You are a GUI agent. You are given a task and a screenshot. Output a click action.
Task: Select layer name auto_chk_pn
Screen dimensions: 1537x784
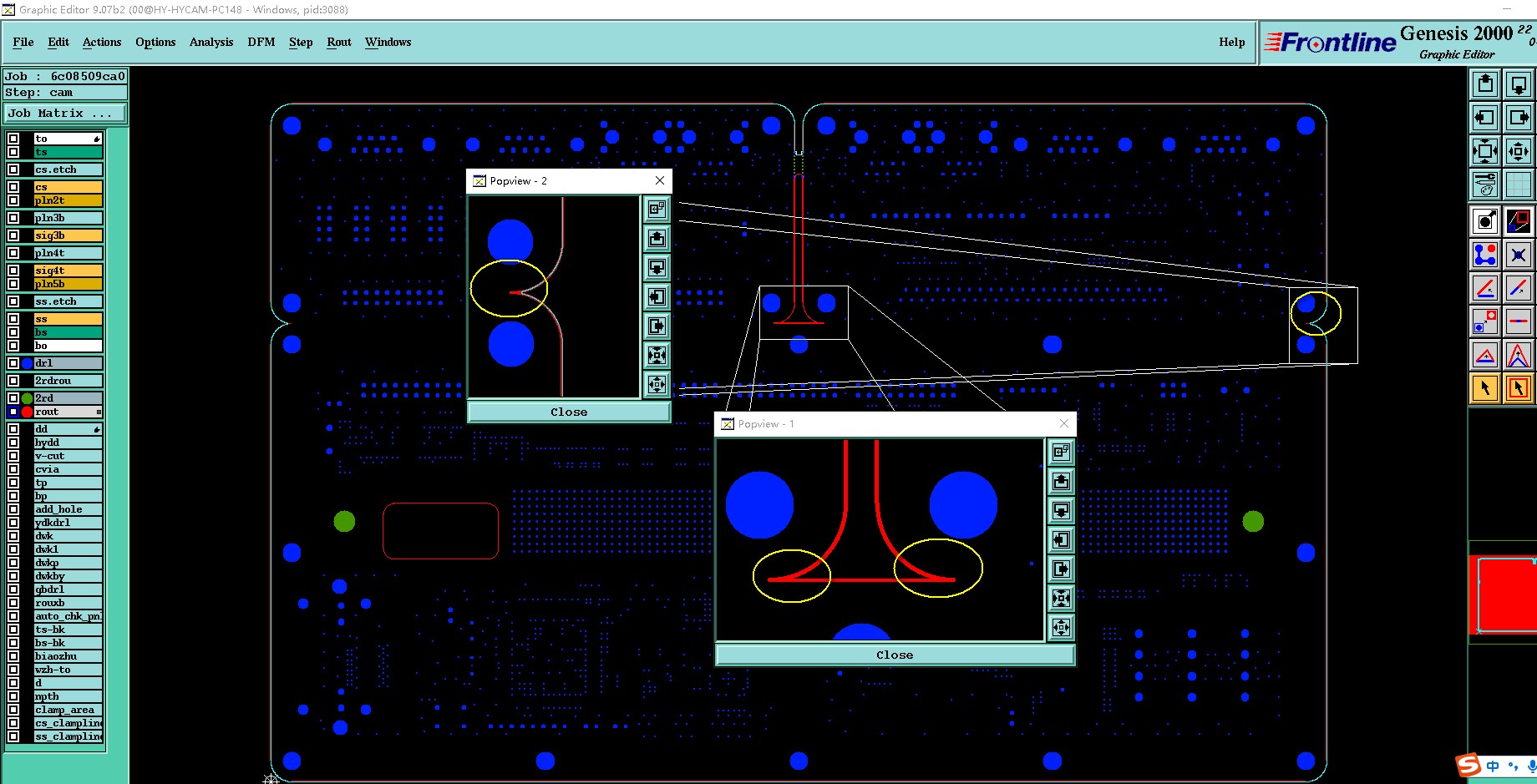[68, 616]
